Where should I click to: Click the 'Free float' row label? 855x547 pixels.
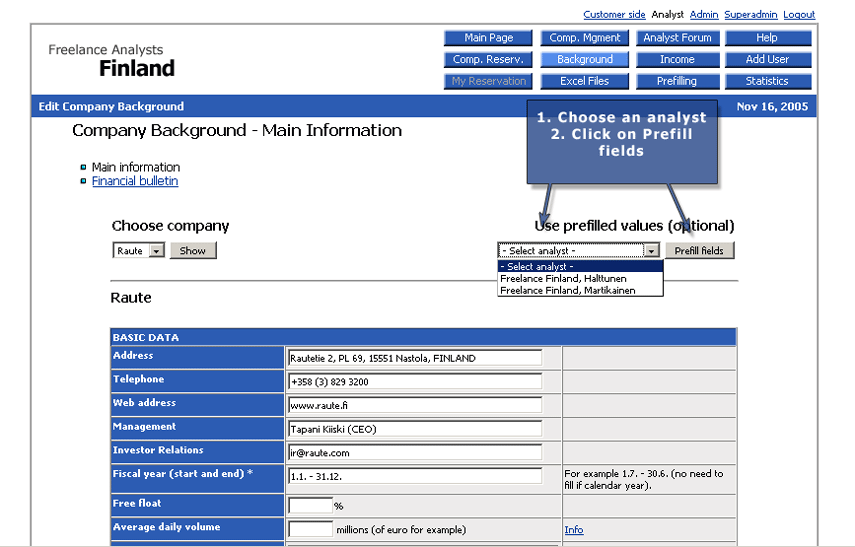[137, 503]
